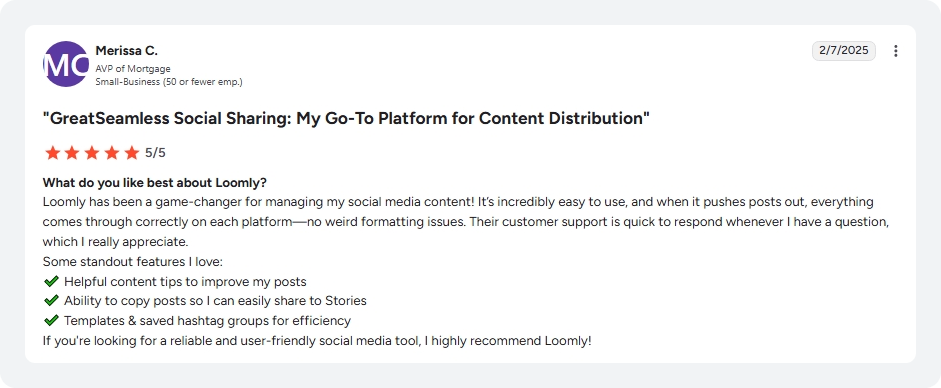Click the 'Some standout features I love' line
This screenshot has height=388, width=941.
click(x=133, y=262)
